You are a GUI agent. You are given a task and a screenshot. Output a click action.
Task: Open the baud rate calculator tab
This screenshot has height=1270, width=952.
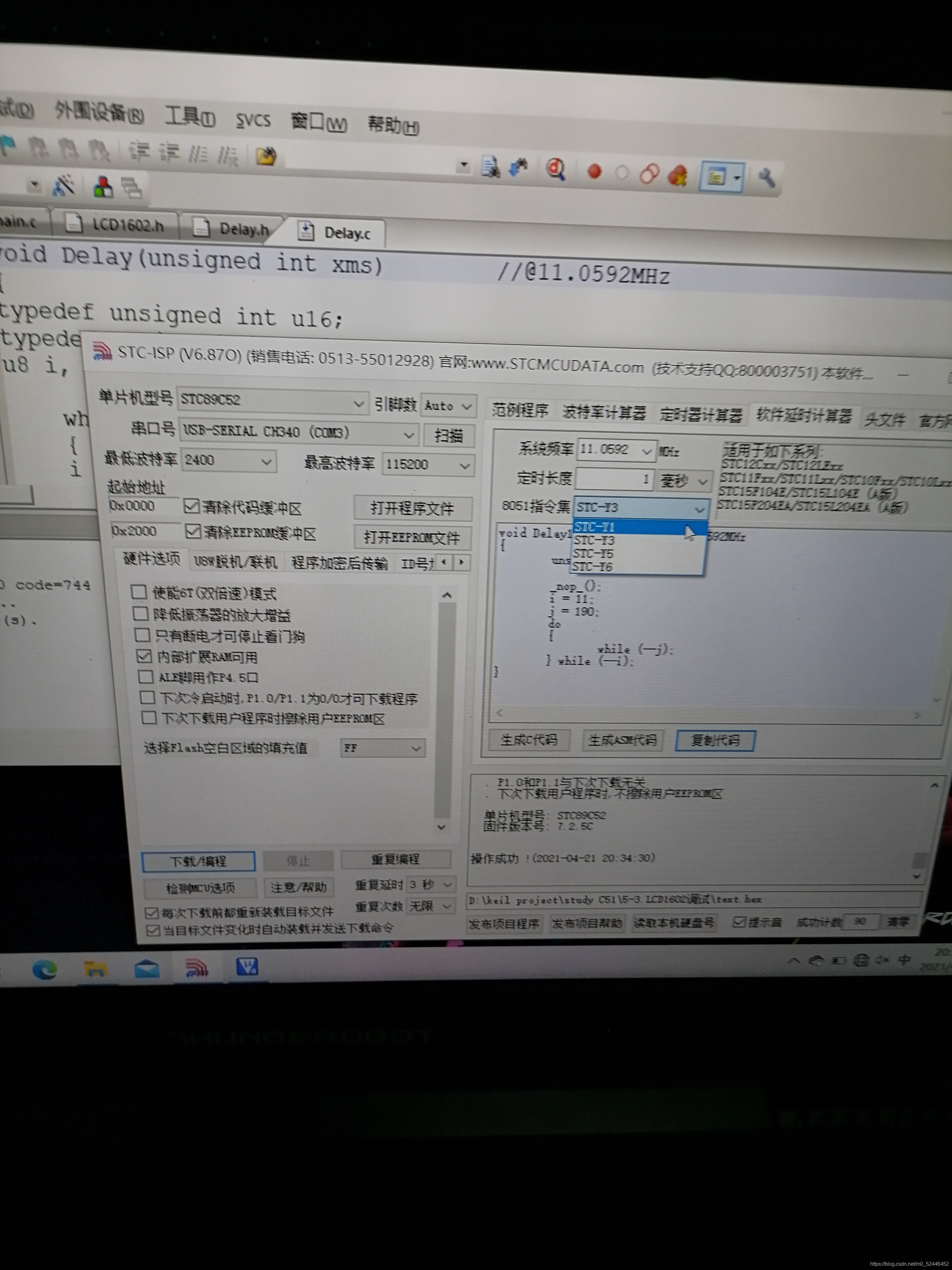[604, 413]
